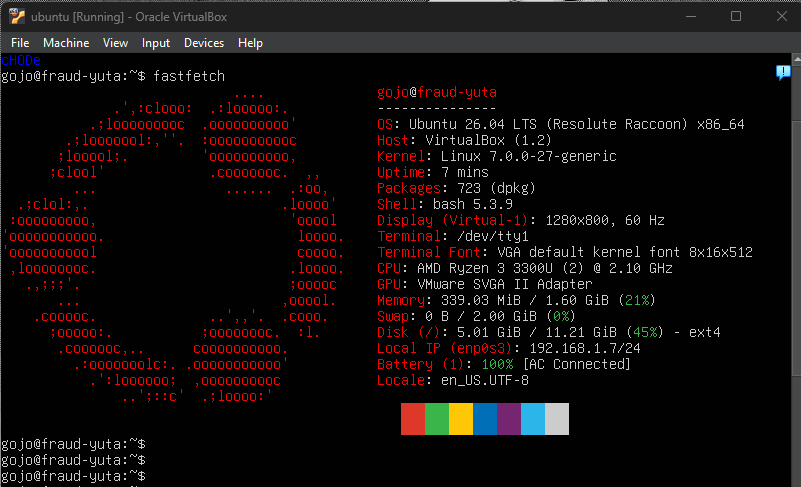Click the '/dev/tty1' terminal value
Viewport: 801px width, 487px height.
click(x=492, y=236)
